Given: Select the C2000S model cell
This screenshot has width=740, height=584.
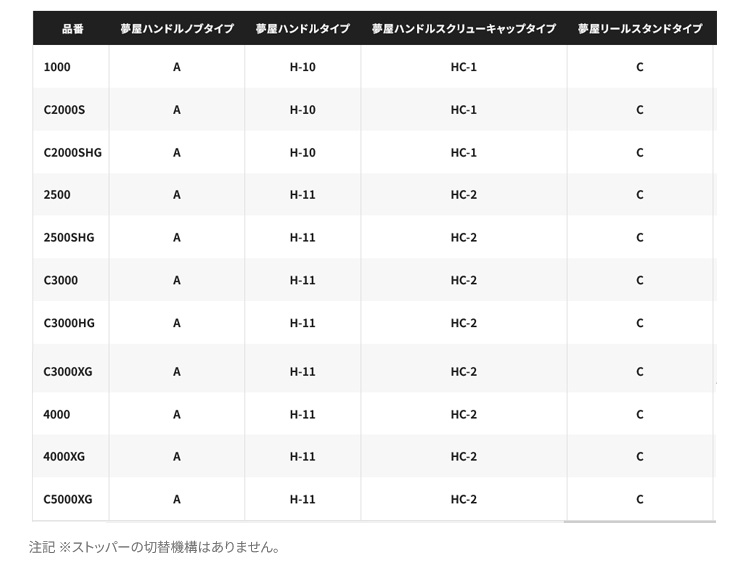Looking at the screenshot, I should pyautogui.click(x=64, y=110).
